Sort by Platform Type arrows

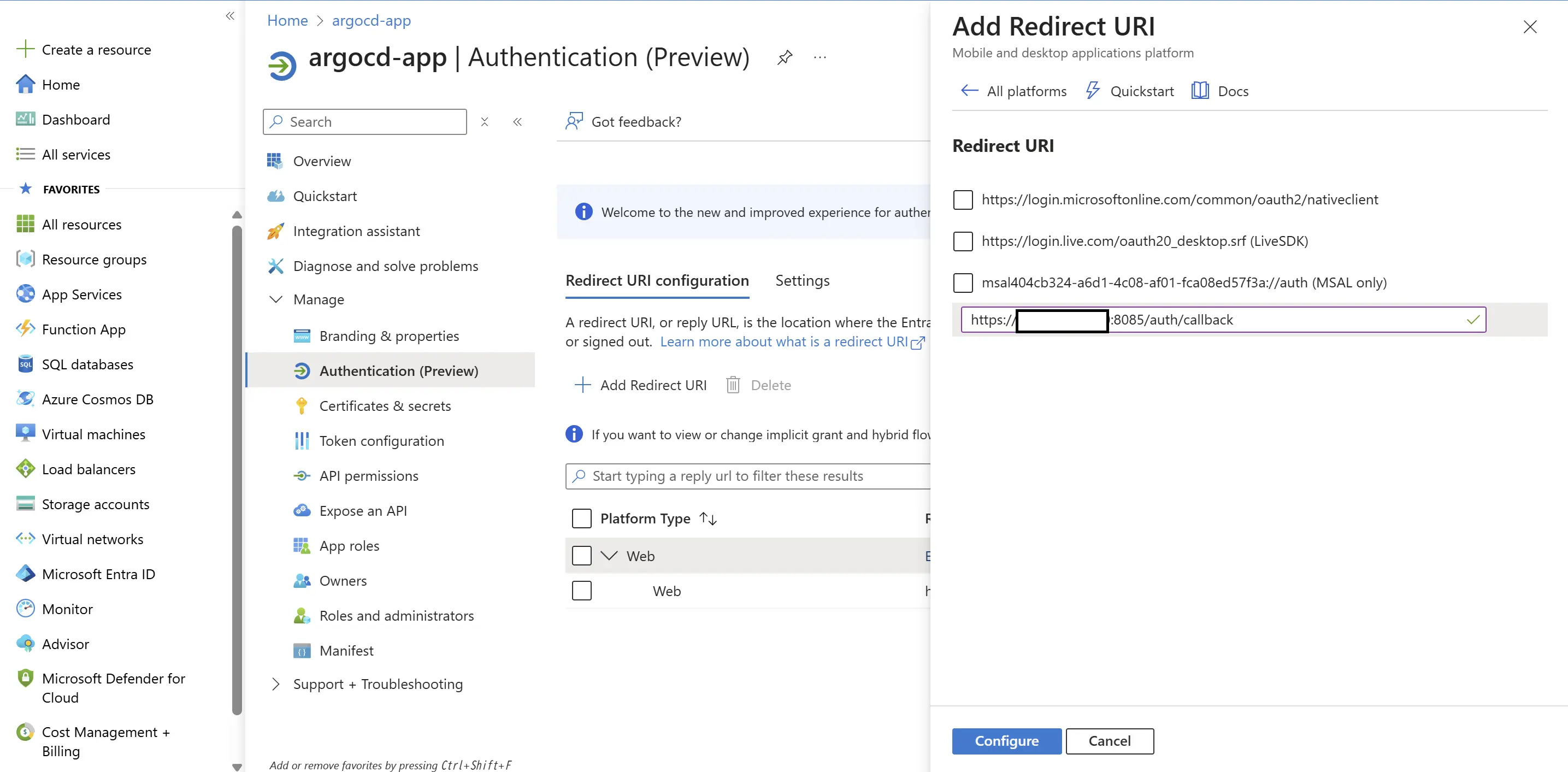point(708,518)
